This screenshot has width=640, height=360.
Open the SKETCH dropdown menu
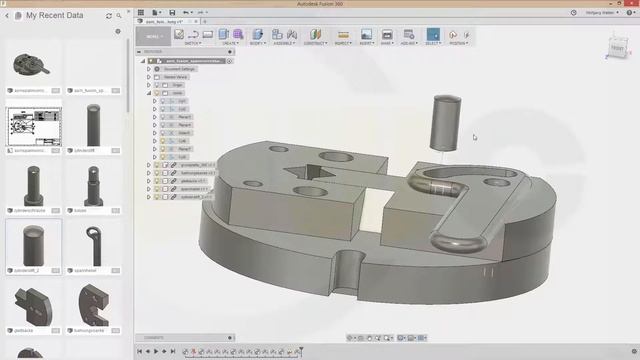tap(193, 43)
